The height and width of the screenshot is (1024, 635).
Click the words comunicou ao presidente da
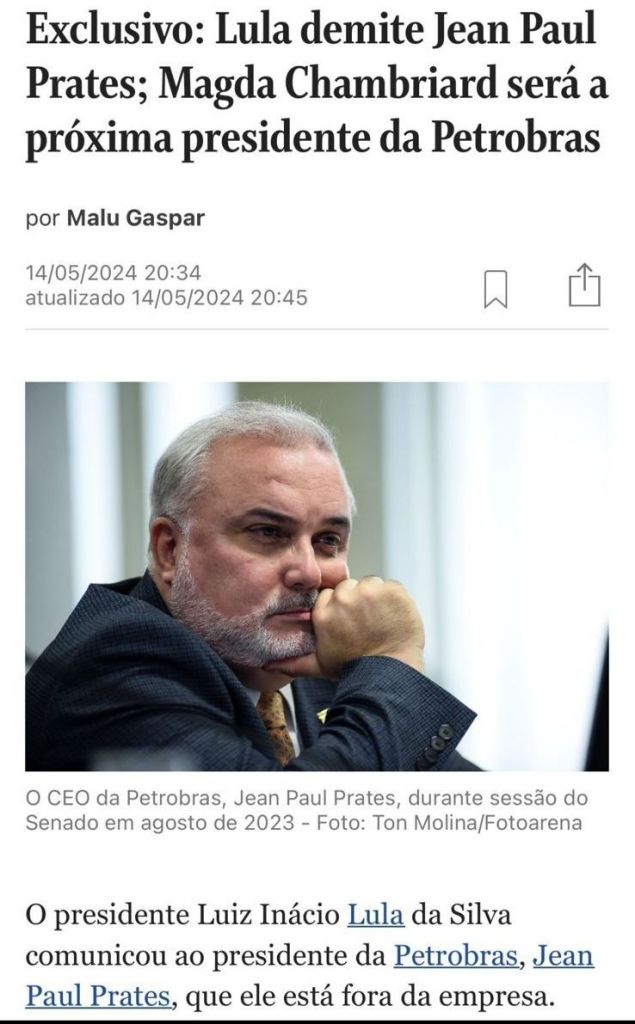click(206, 955)
